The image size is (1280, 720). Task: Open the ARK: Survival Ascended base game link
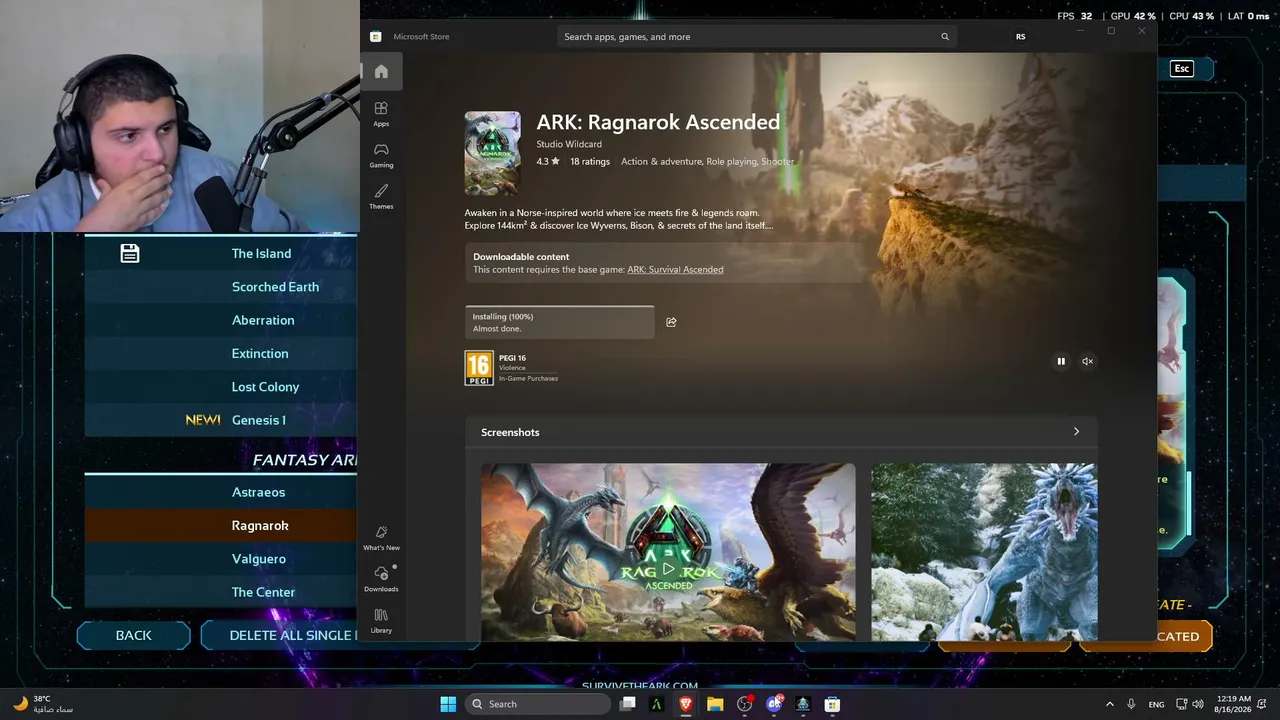(675, 270)
